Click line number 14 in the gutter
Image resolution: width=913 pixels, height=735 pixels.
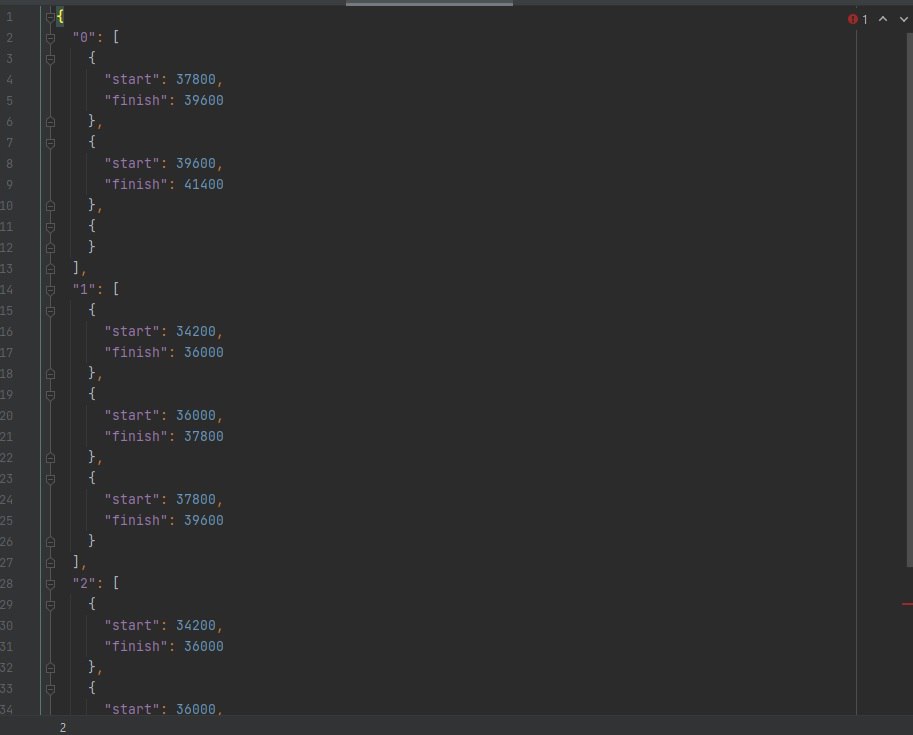6,289
